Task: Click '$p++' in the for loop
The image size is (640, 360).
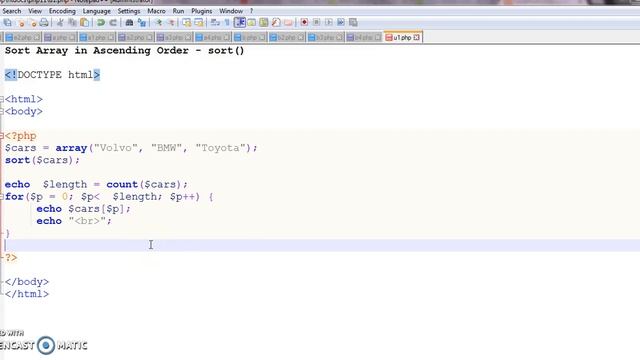Action: click(182, 197)
